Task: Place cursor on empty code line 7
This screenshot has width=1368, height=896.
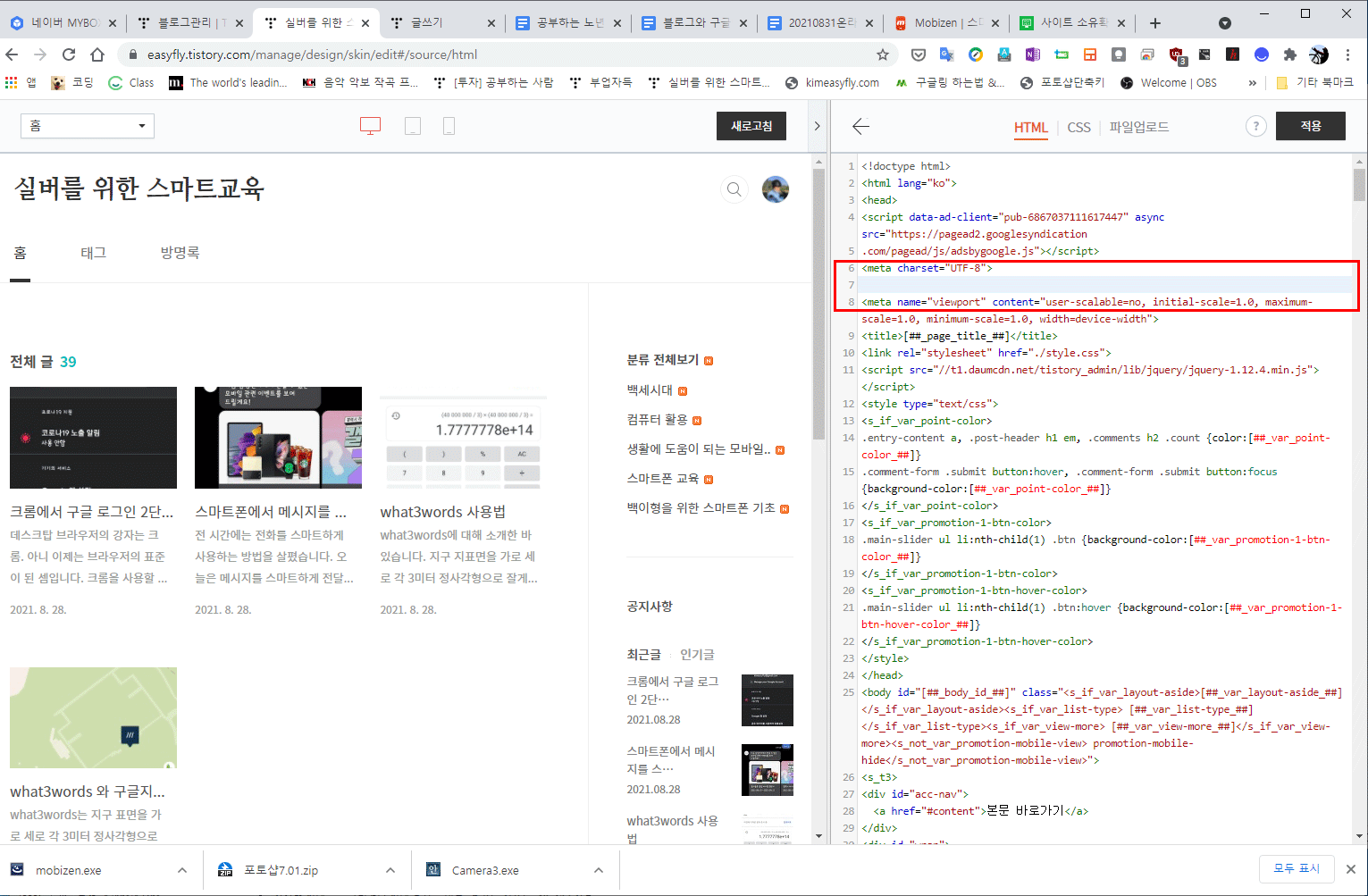Action: (x=1106, y=285)
